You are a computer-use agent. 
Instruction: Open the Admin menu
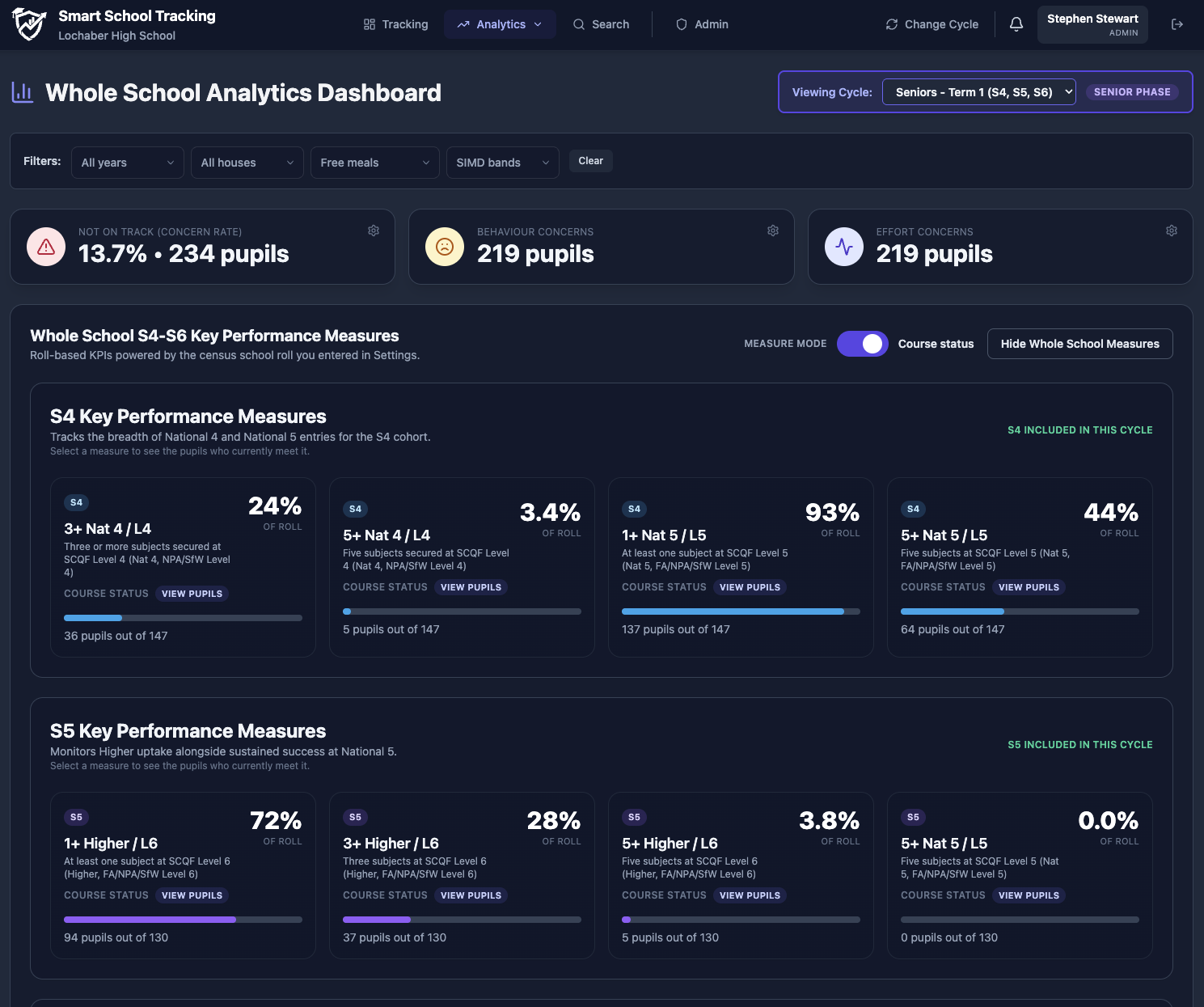[x=702, y=24]
